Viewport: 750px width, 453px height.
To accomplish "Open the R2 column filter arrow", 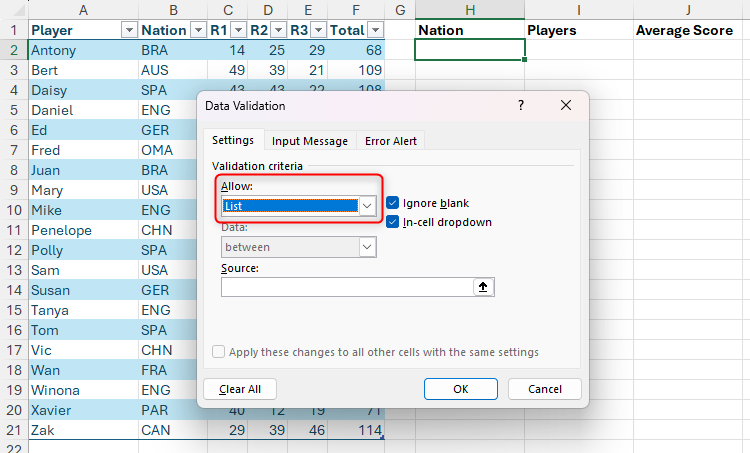I will [x=275, y=30].
